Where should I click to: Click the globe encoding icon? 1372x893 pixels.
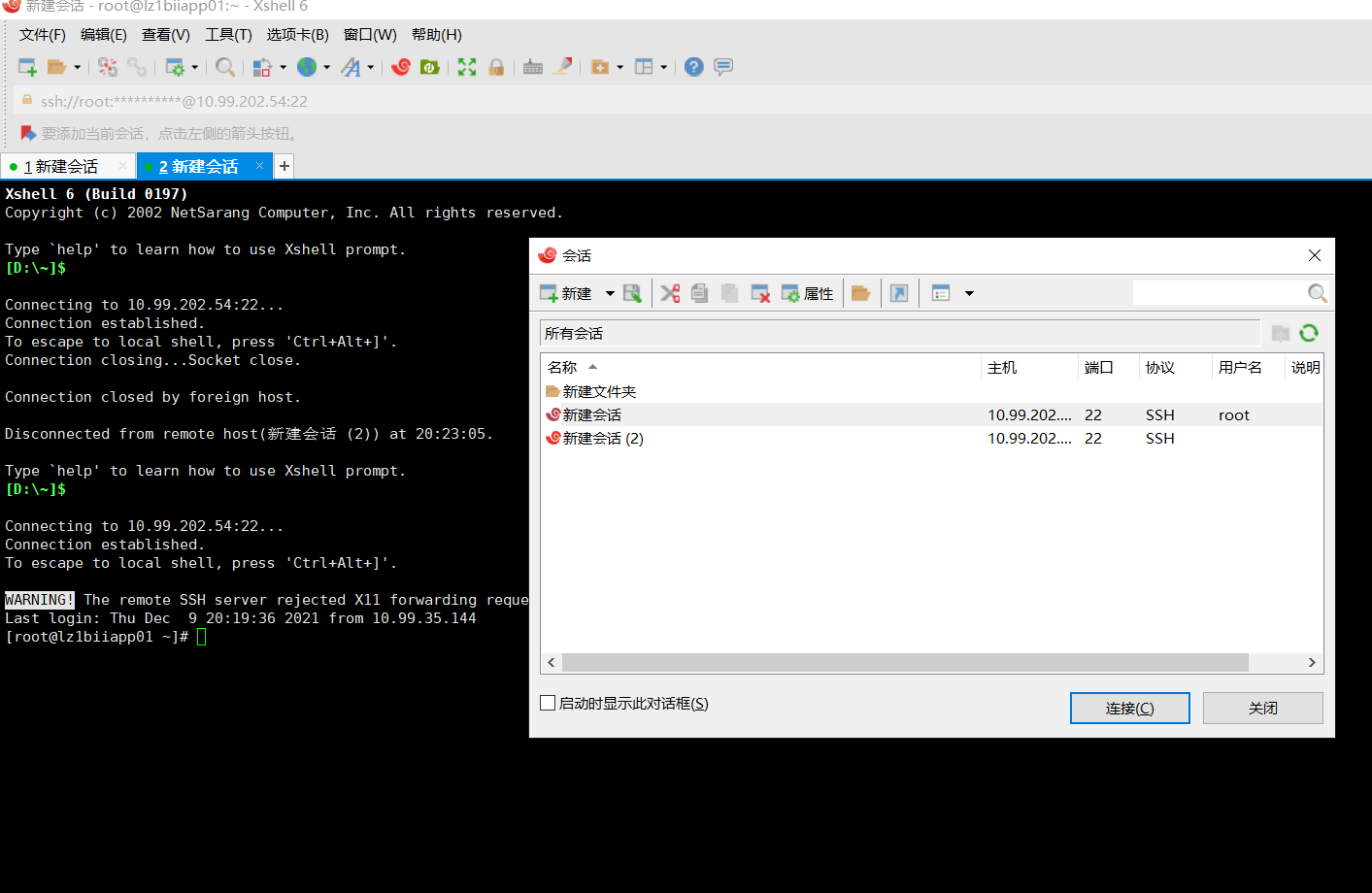(x=307, y=67)
